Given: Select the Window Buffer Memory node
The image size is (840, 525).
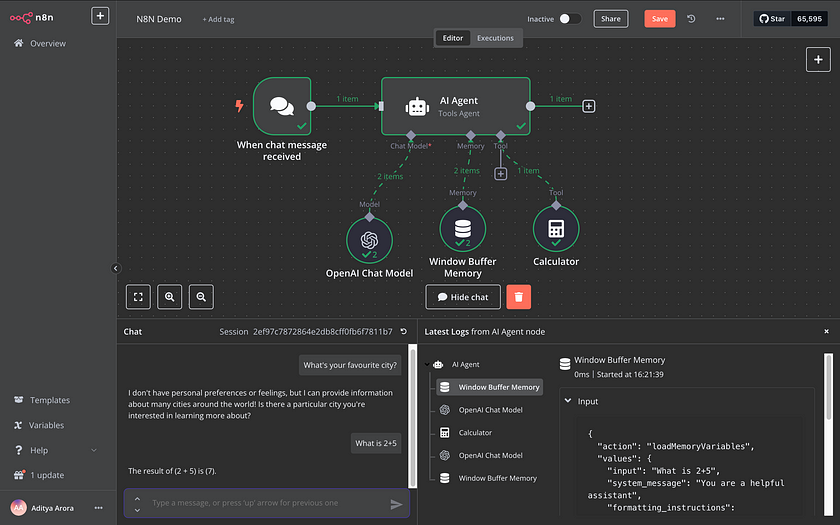Looking at the screenshot, I should 463,229.
